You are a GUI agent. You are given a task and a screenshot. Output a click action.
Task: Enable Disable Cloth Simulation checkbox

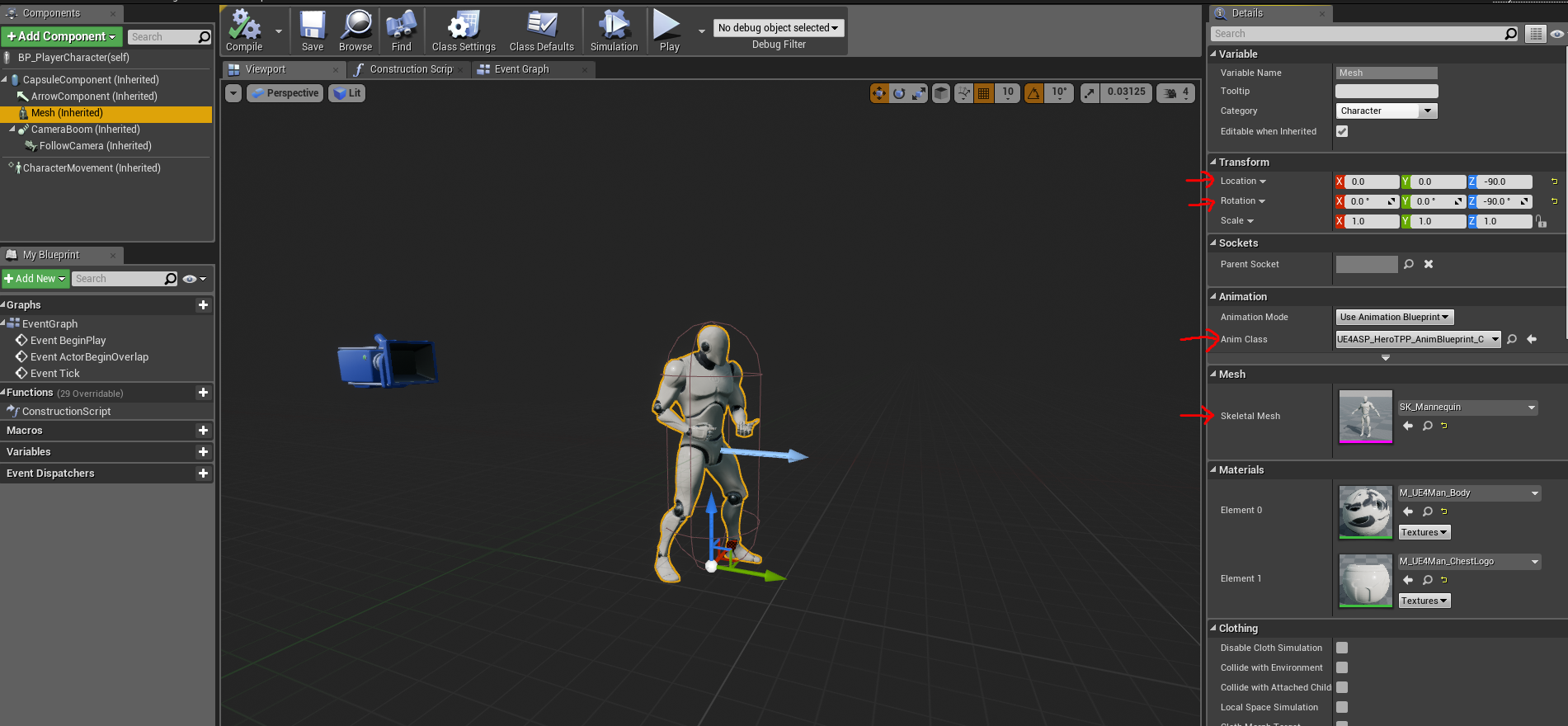click(1342, 648)
